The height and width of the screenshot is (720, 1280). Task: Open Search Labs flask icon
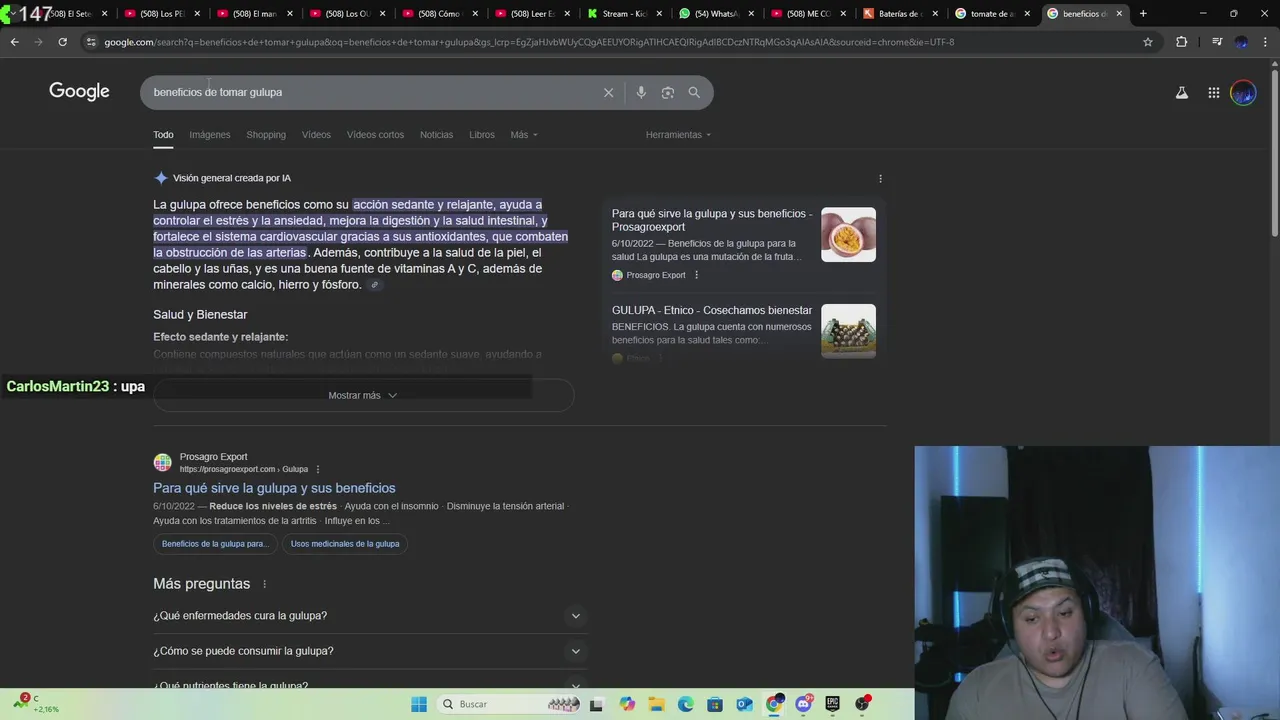pos(1181,92)
